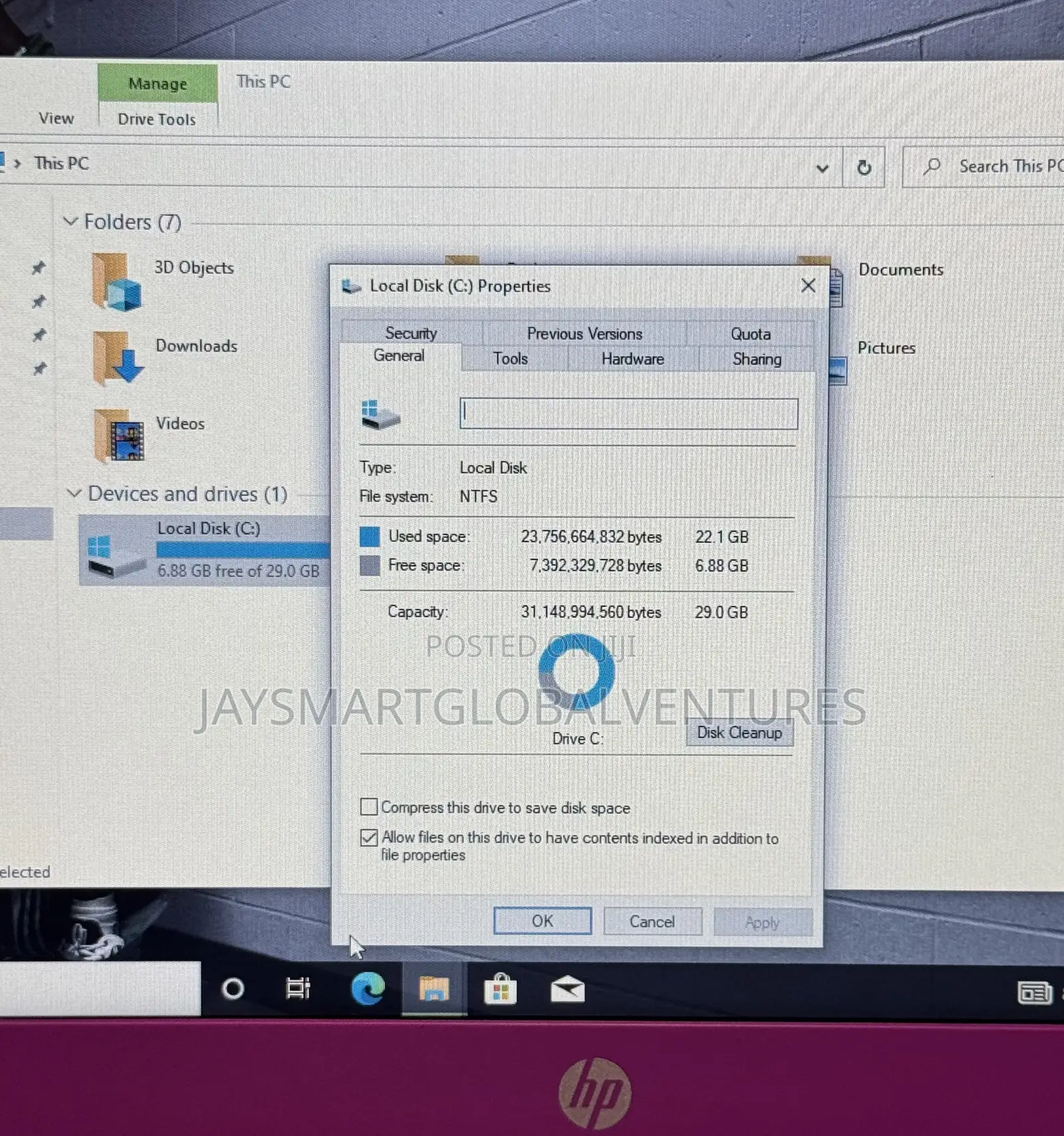
Task: Click the 3D Objects label
Action: tap(194, 267)
